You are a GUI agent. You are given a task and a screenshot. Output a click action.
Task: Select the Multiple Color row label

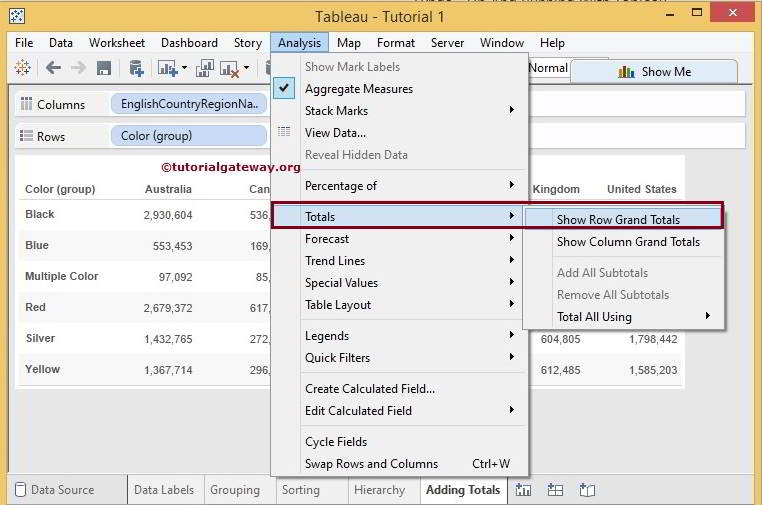(62, 276)
